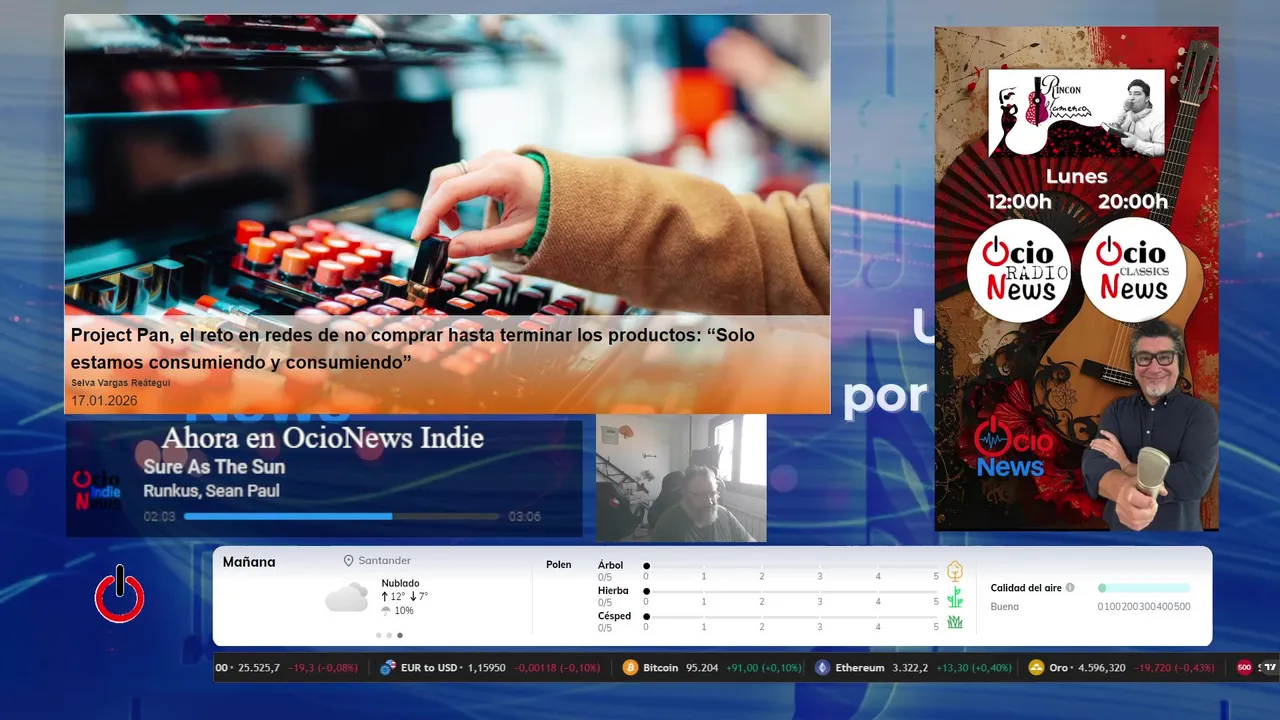1280x720 pixels.
Task: Click the Nublado weather condition text
Action: 400,583
